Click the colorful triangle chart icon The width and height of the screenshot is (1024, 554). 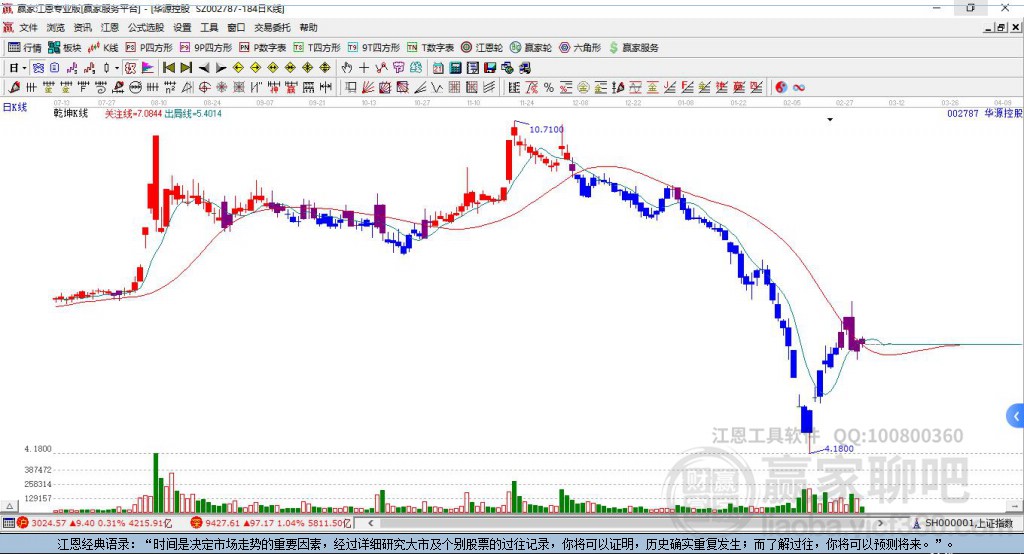(148, 68)
